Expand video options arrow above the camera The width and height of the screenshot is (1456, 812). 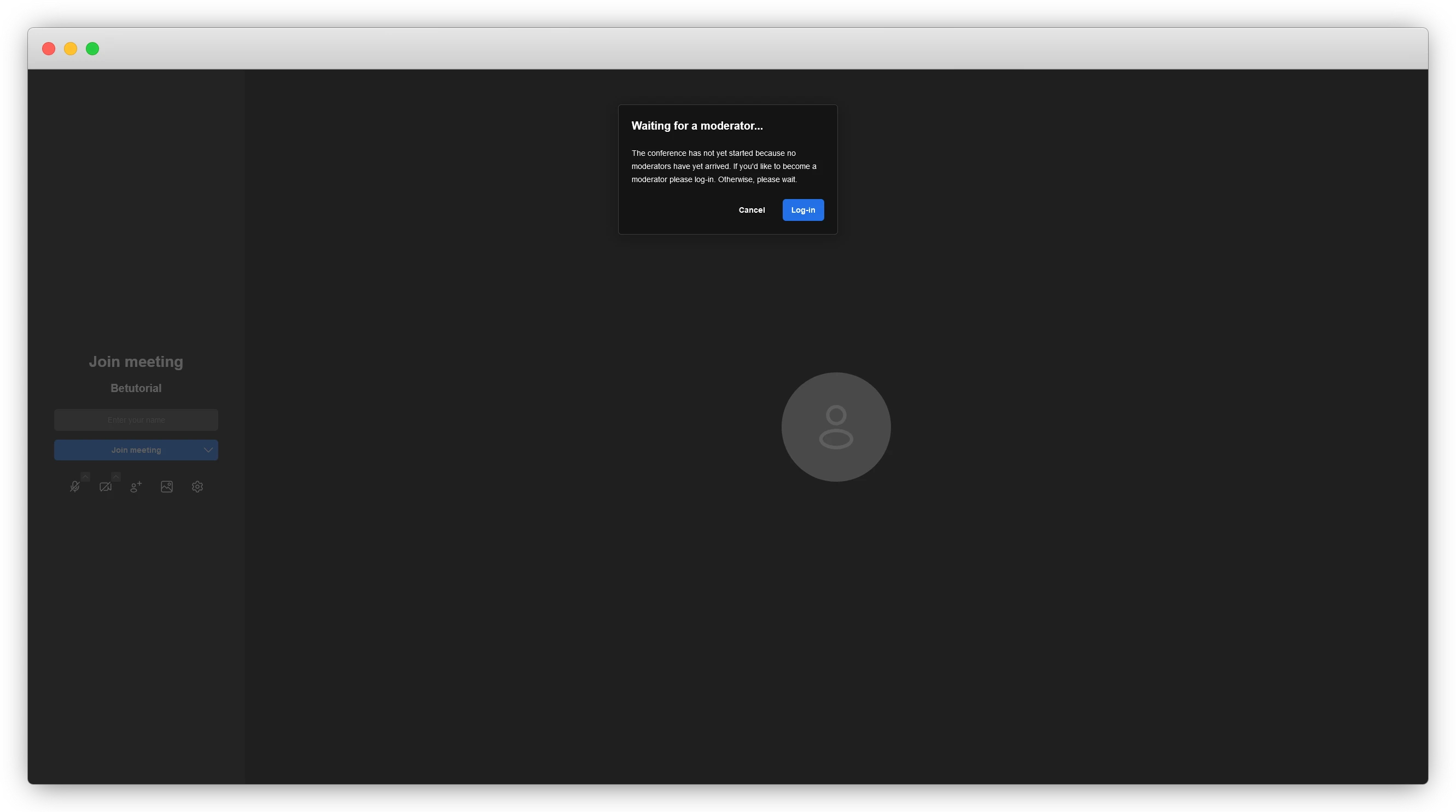click(116, 477)
